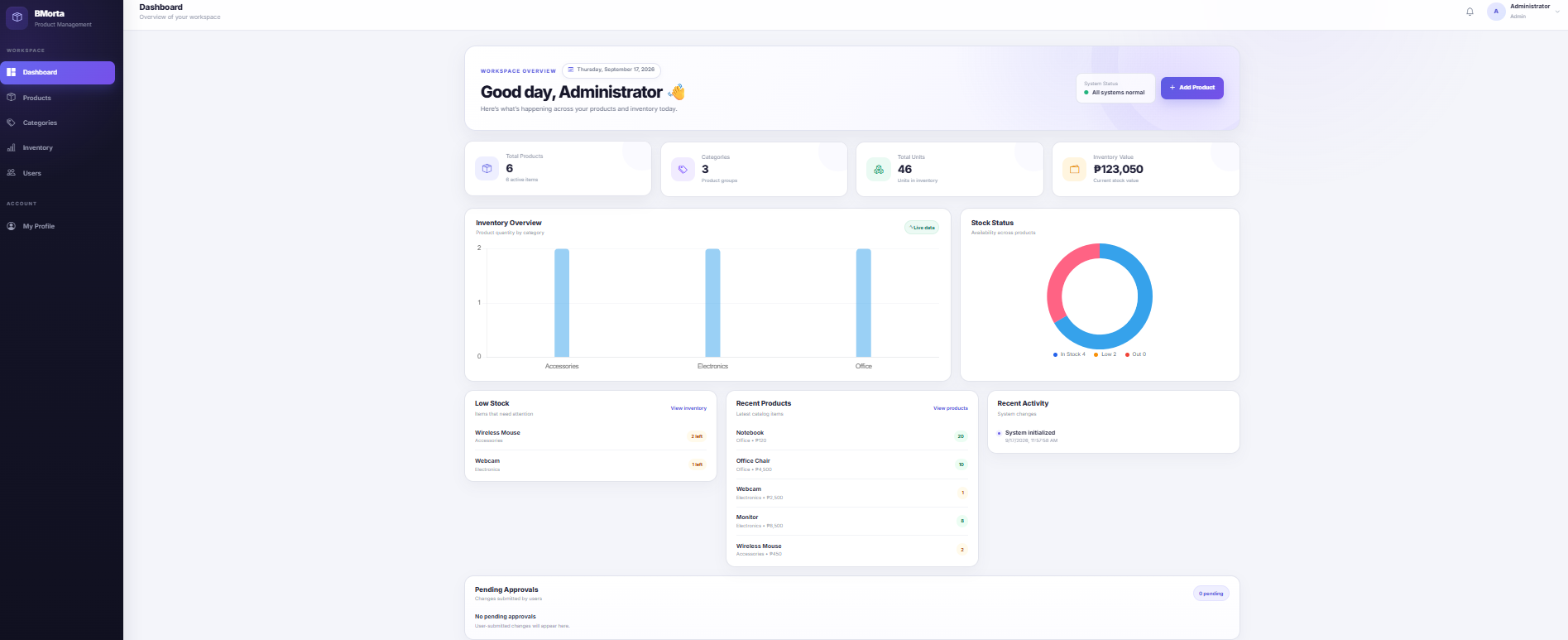Expand the Administrator account chevron
1568x640 pixels.
1557,12
